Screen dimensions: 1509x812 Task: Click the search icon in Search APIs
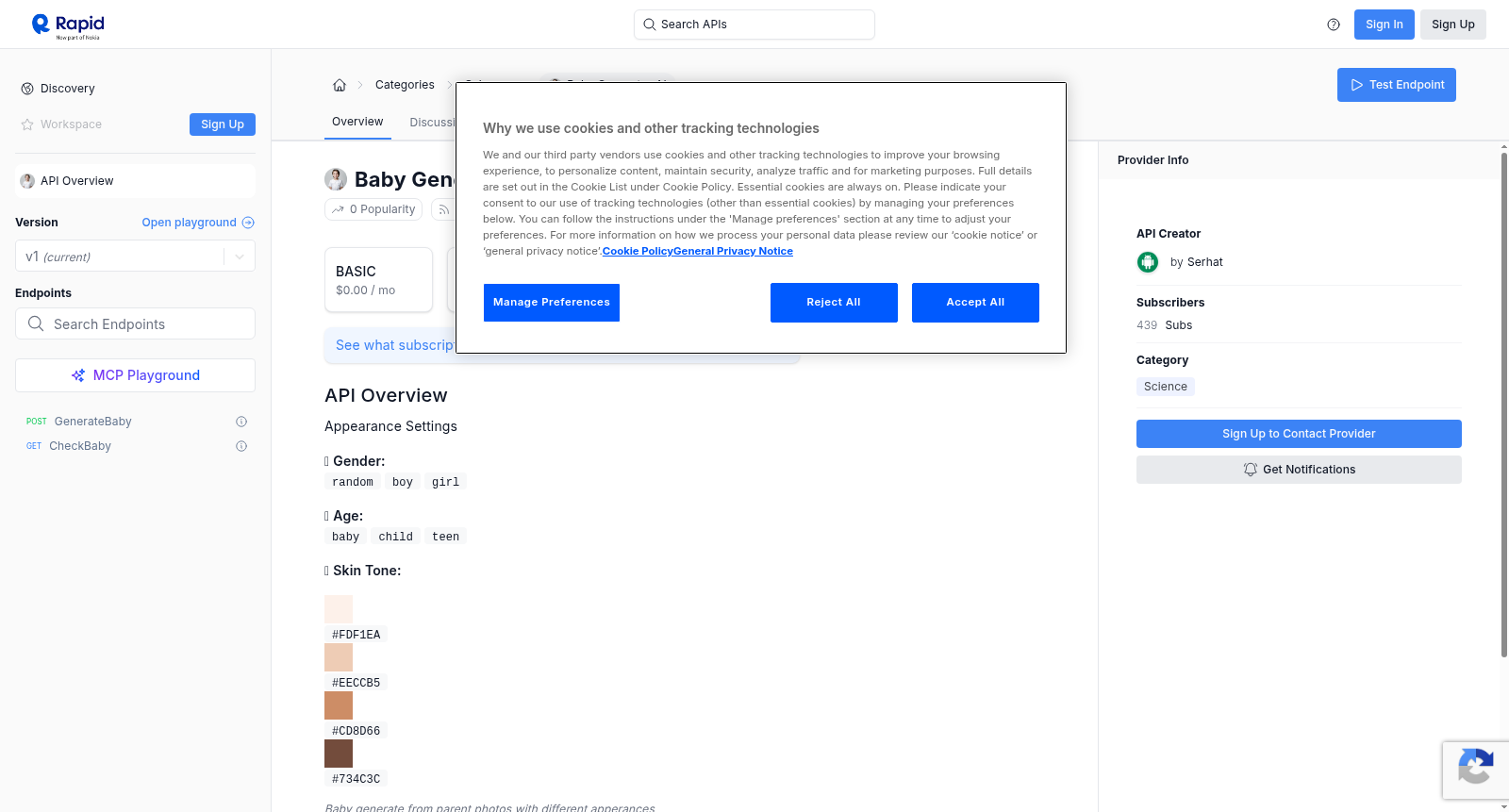coord(650,25)
